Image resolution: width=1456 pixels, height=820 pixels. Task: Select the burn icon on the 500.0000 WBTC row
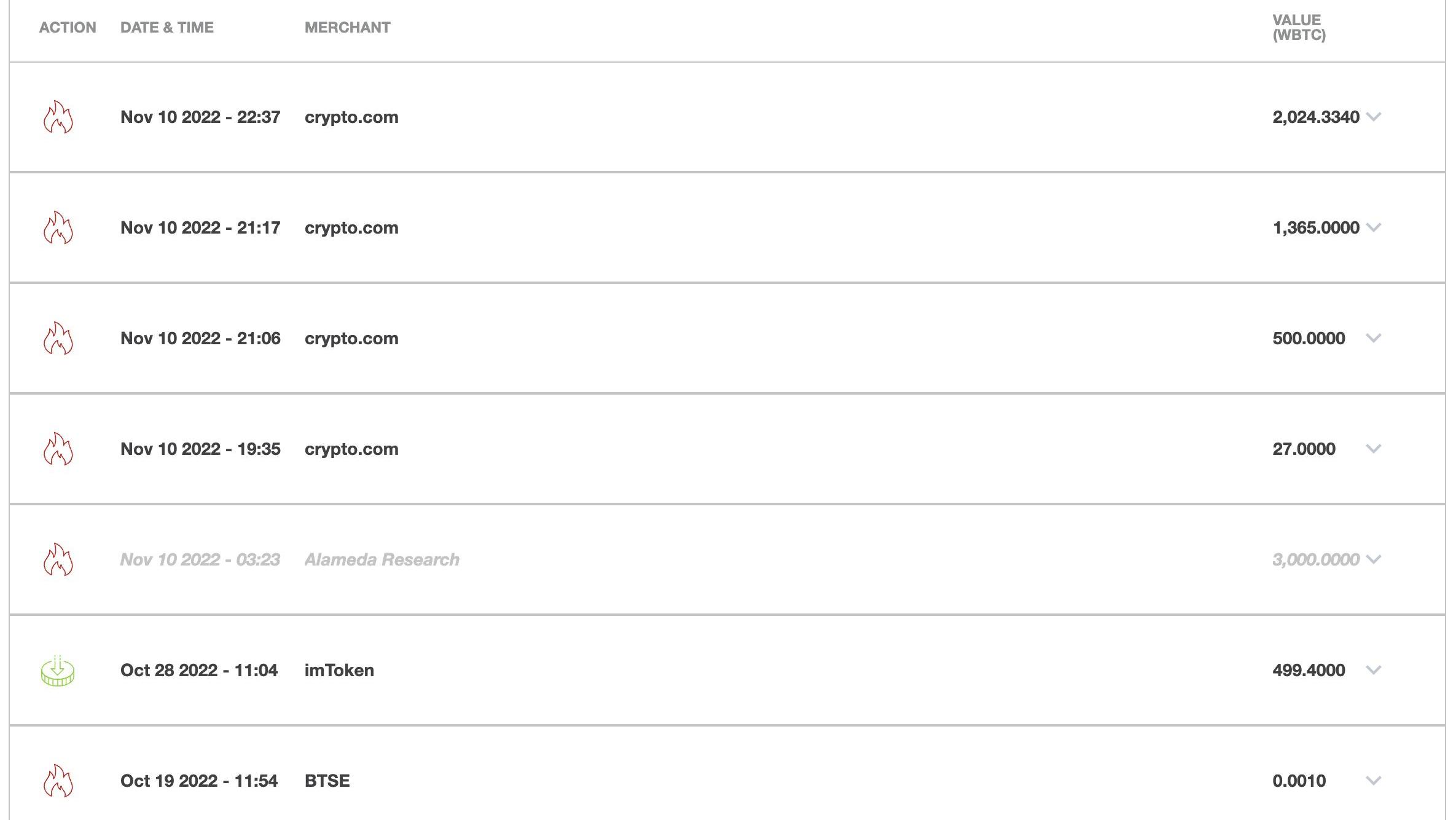(58, 338)
